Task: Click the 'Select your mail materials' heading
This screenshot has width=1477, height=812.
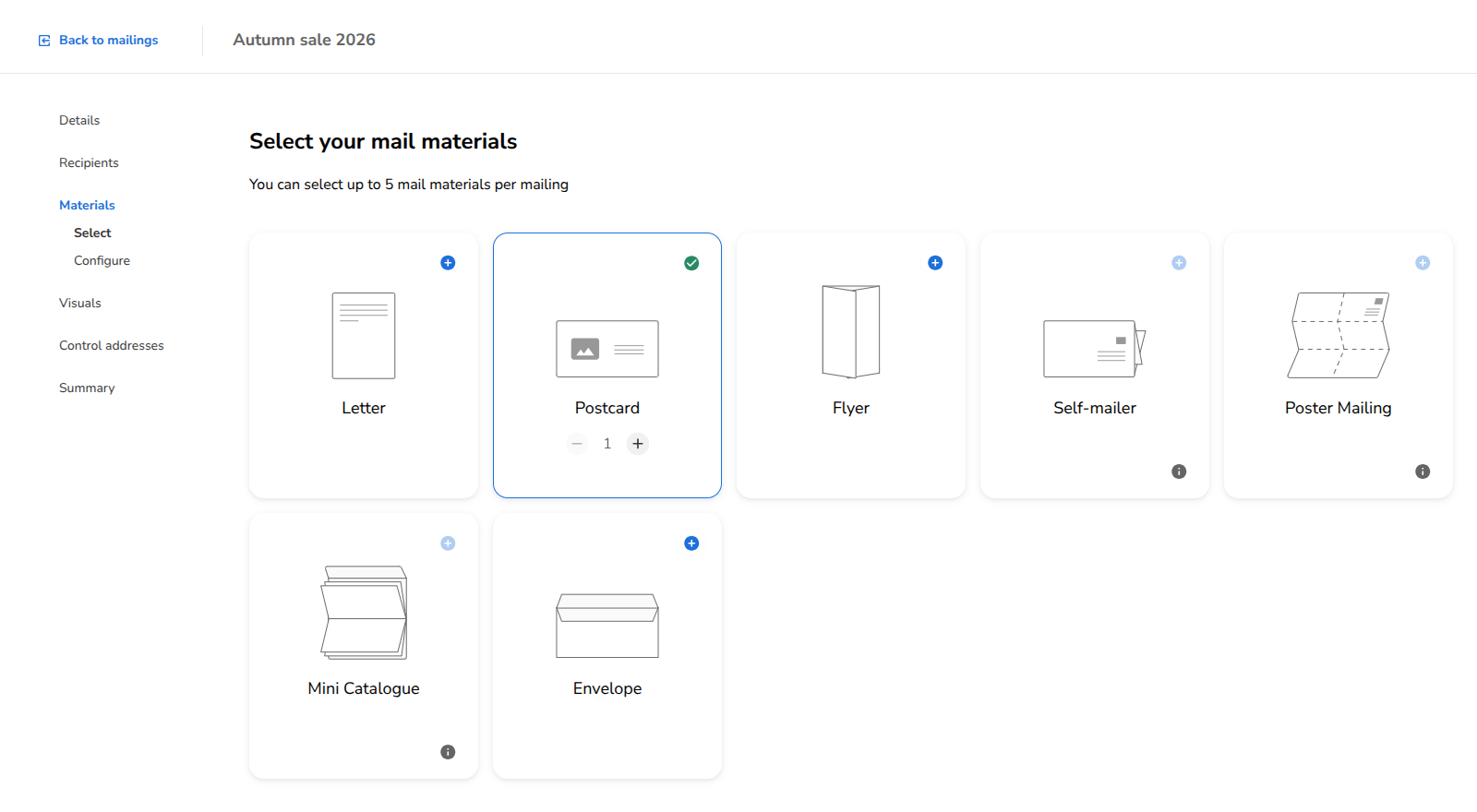Action: (x=383, y=141)
